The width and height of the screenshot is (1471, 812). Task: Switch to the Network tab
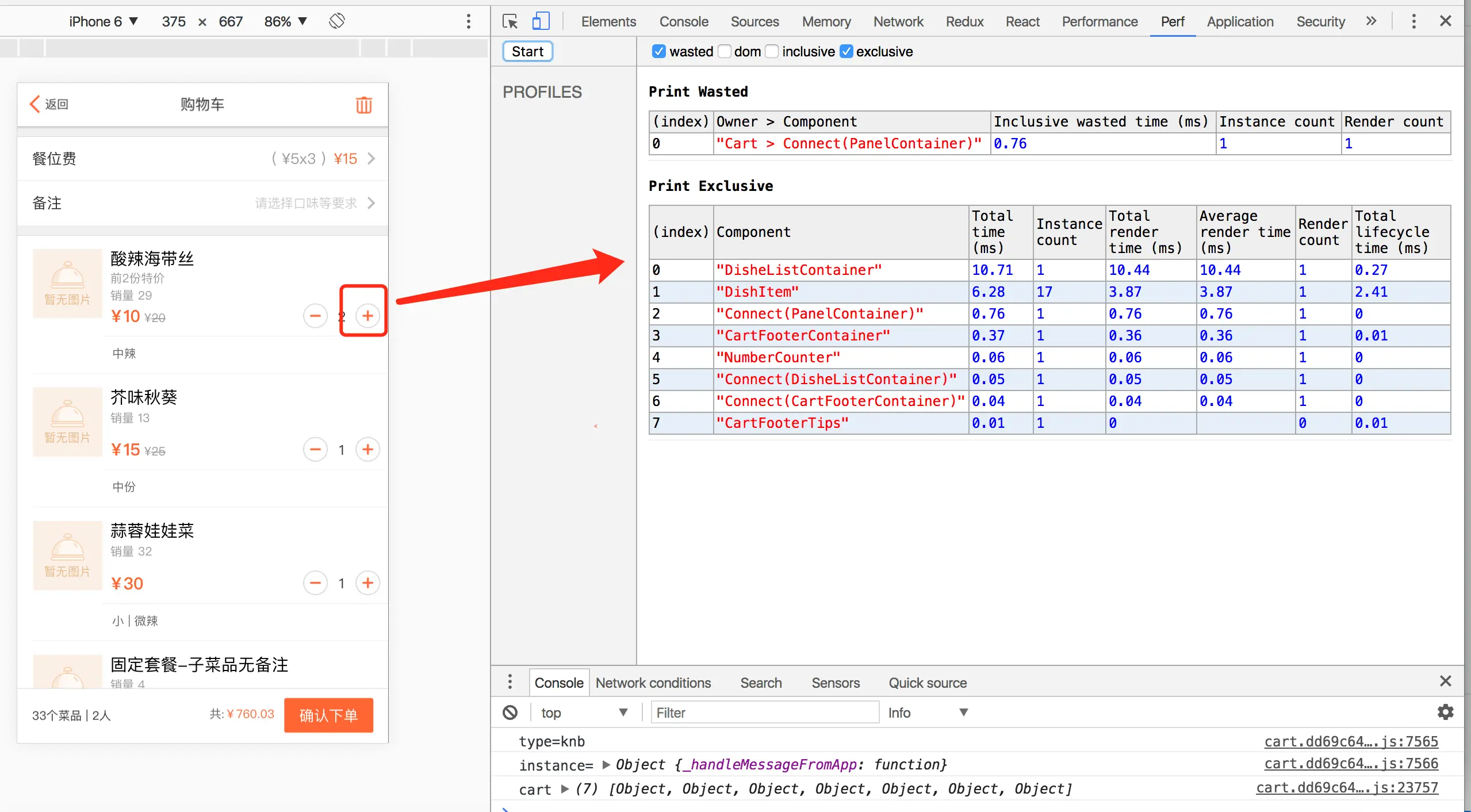898,21
